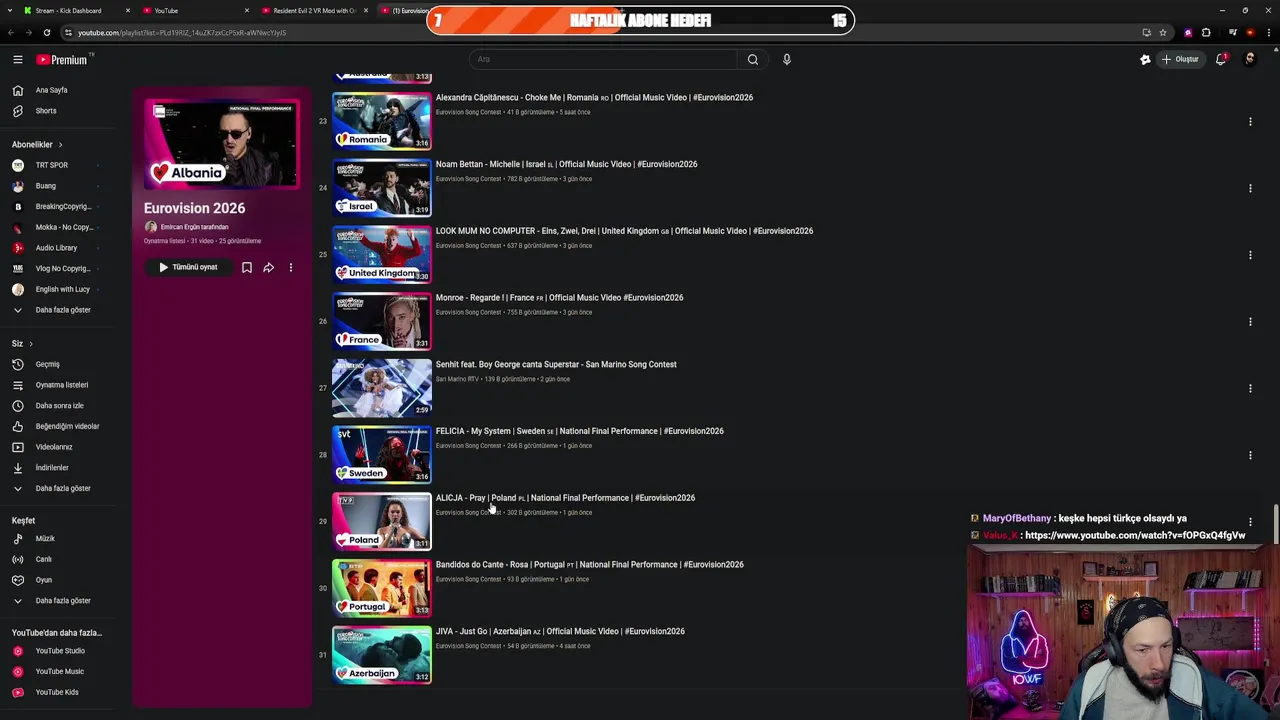
Task: Open Romania Choke Me video thumbnail
Action: tap(382, 121)
